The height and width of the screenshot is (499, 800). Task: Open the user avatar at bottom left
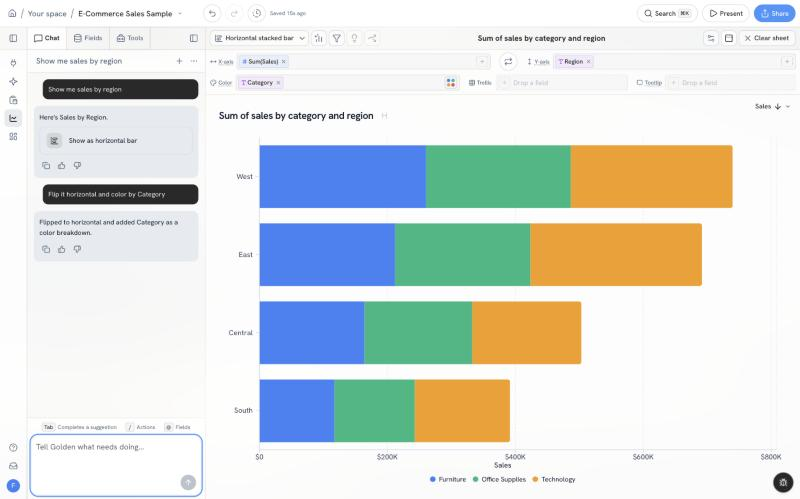click(13, 486)
